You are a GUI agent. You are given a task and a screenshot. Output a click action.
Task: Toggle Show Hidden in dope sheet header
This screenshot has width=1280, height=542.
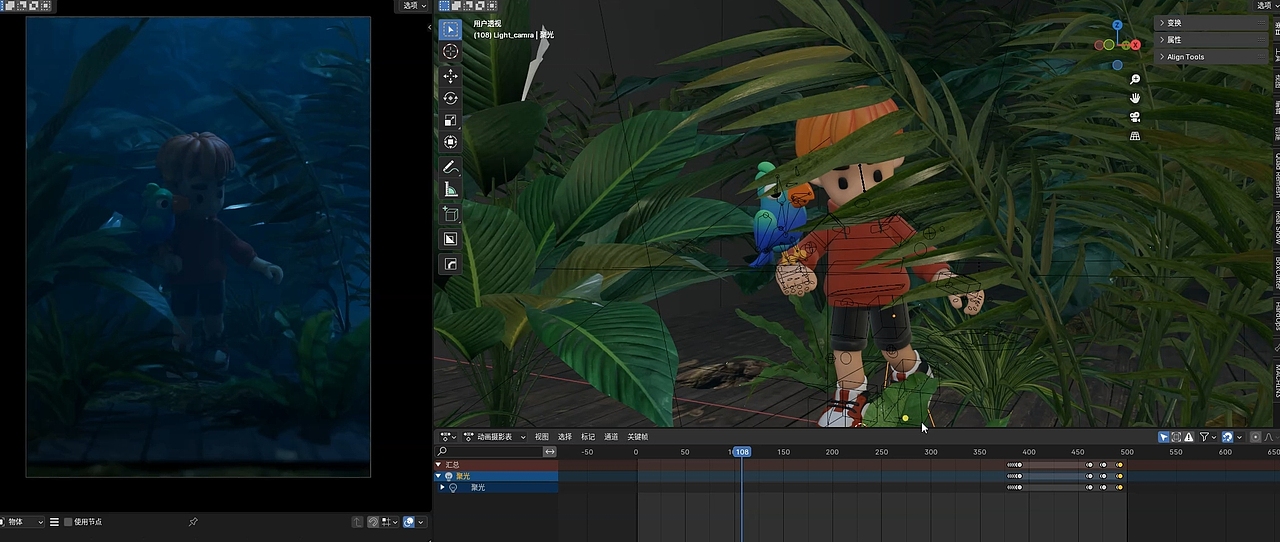(x=1176, y=437)
